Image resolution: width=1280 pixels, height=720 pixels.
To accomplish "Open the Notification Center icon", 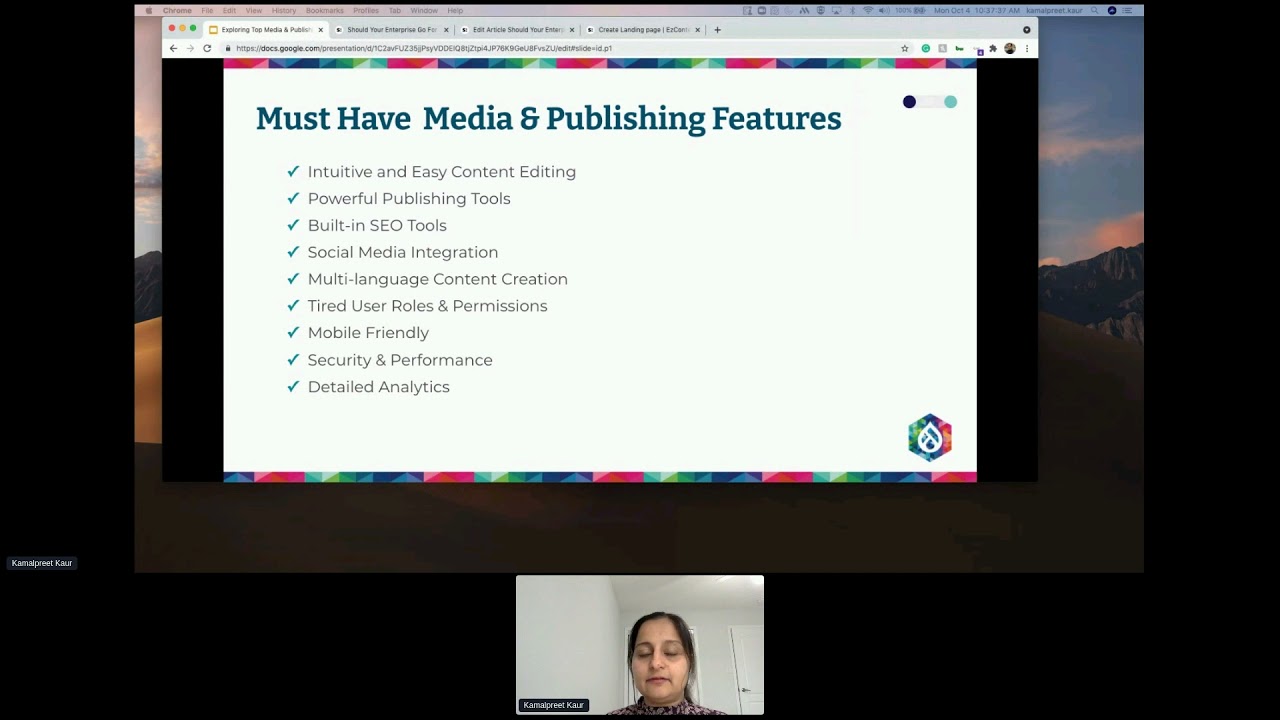I will tap(1128, 11).
